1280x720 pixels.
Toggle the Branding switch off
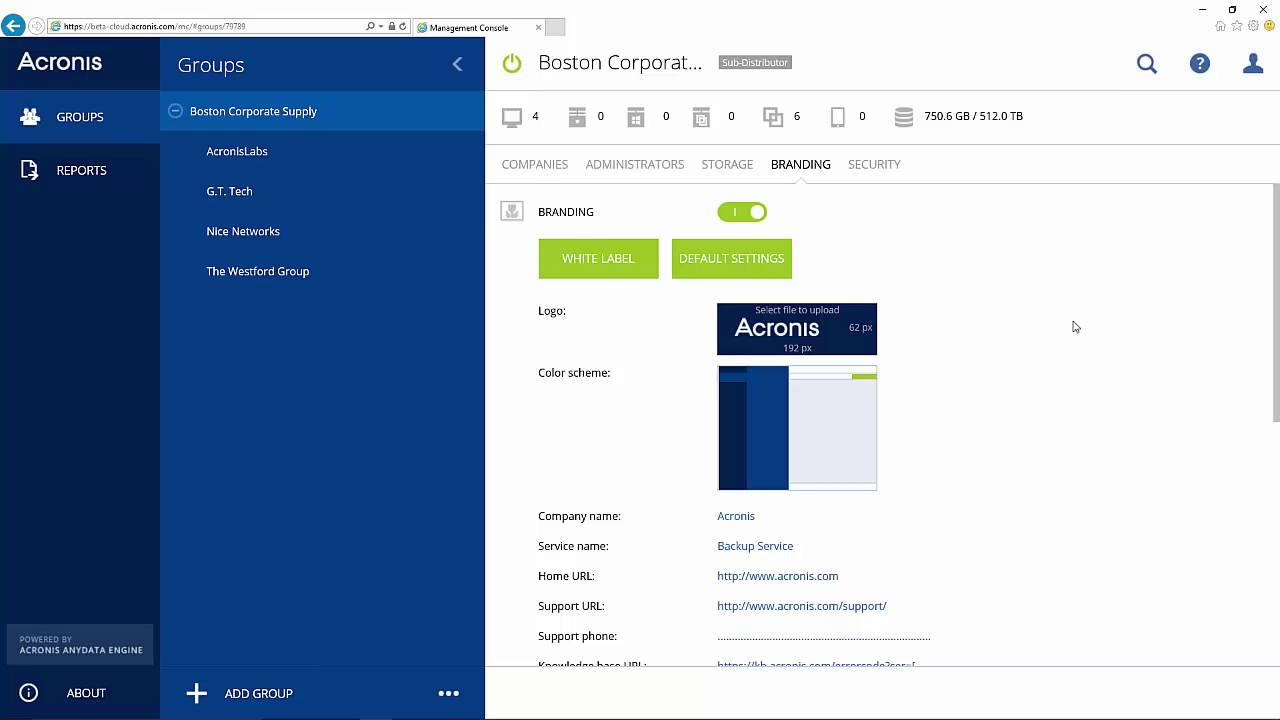[x=742, y=212]
